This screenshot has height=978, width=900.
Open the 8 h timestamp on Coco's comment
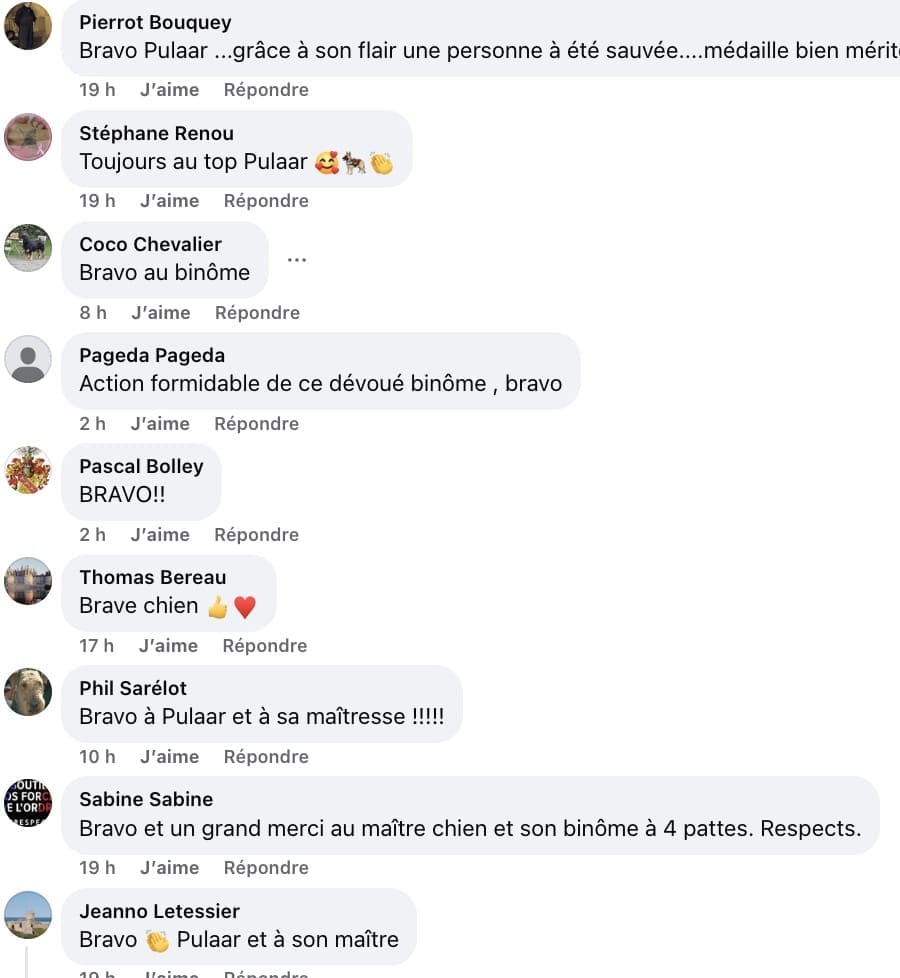(93, 313)
